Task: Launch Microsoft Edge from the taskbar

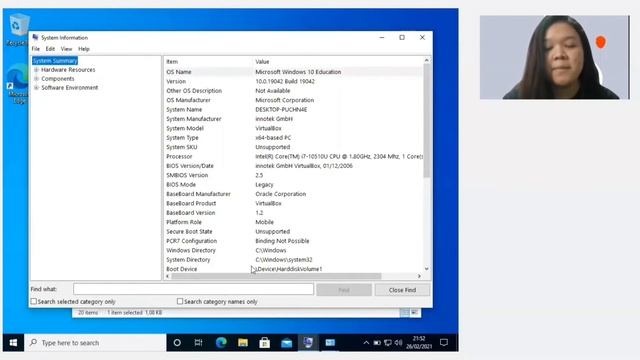Action: [x=221, y=342]
